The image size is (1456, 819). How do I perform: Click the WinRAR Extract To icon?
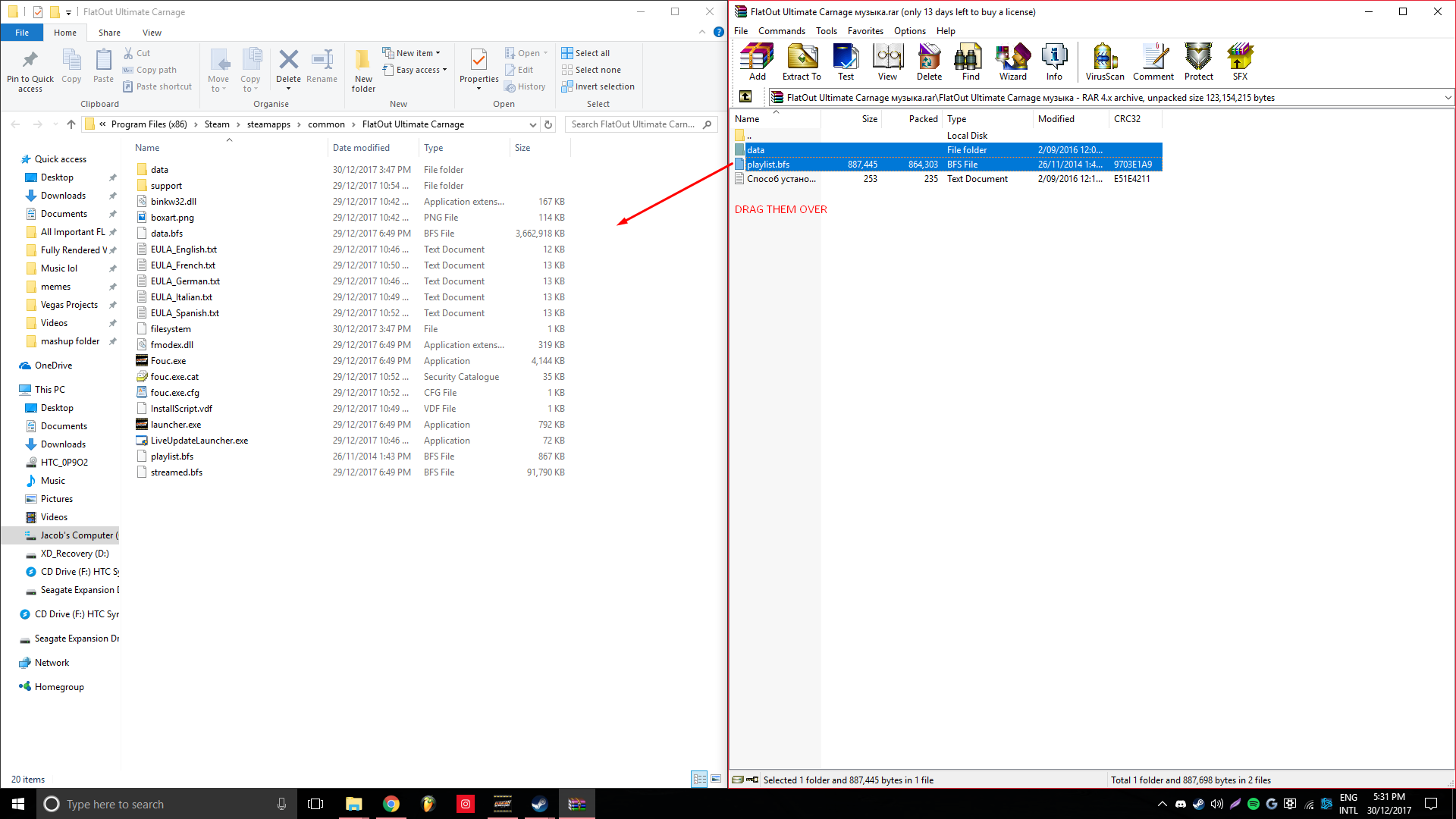(802, 62)
